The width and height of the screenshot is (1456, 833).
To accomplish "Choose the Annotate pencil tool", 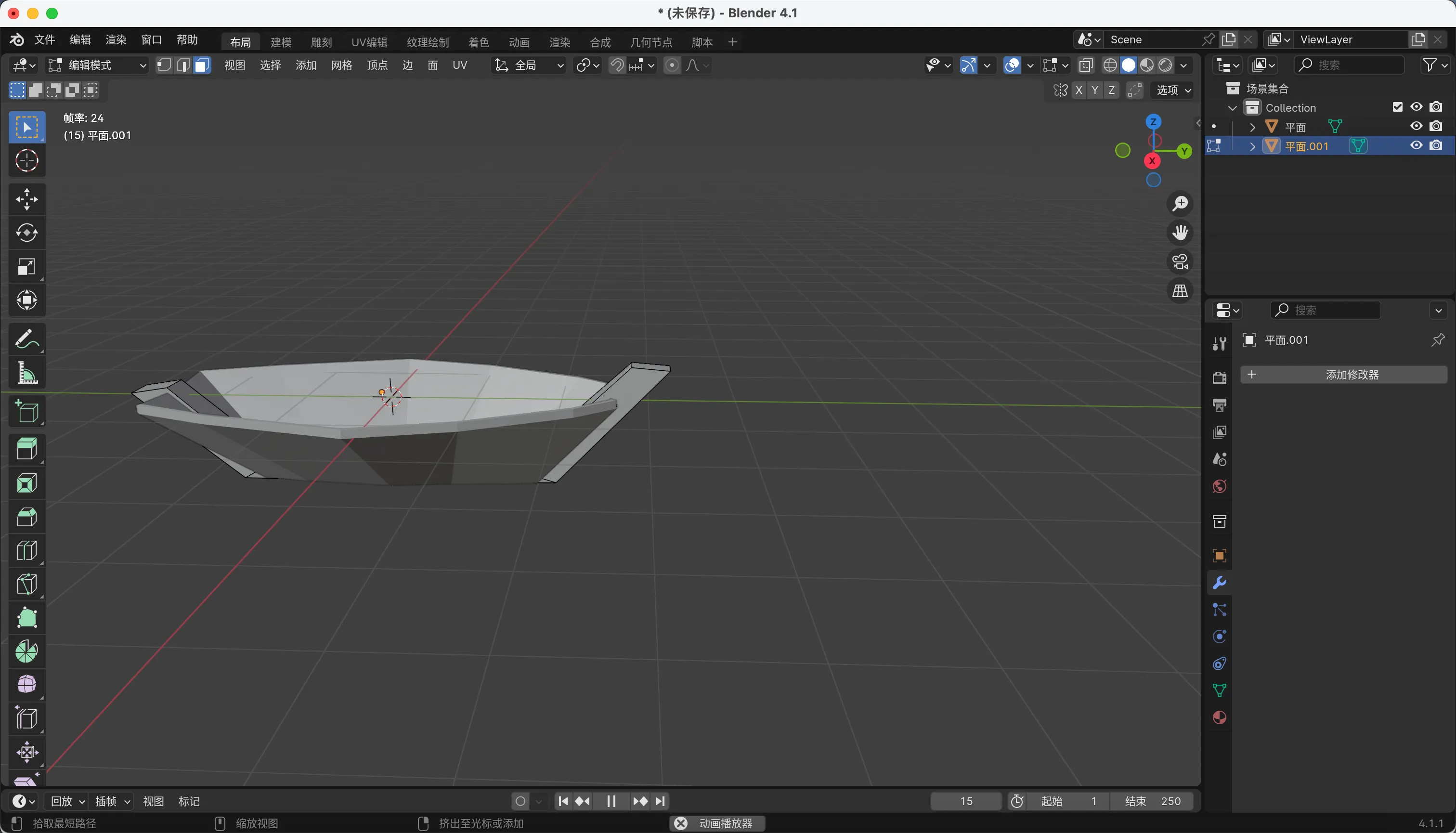I will click(27, 338).
